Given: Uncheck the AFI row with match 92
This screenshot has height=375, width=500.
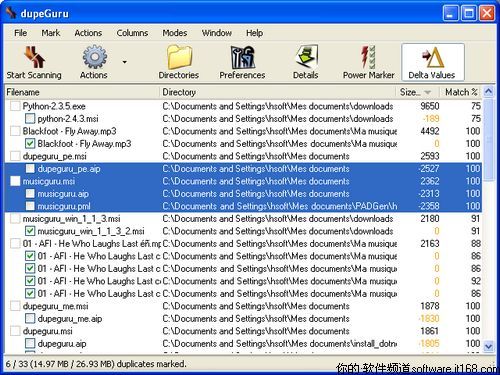Looking at the screenshot, I should click(x=30, y=281).
